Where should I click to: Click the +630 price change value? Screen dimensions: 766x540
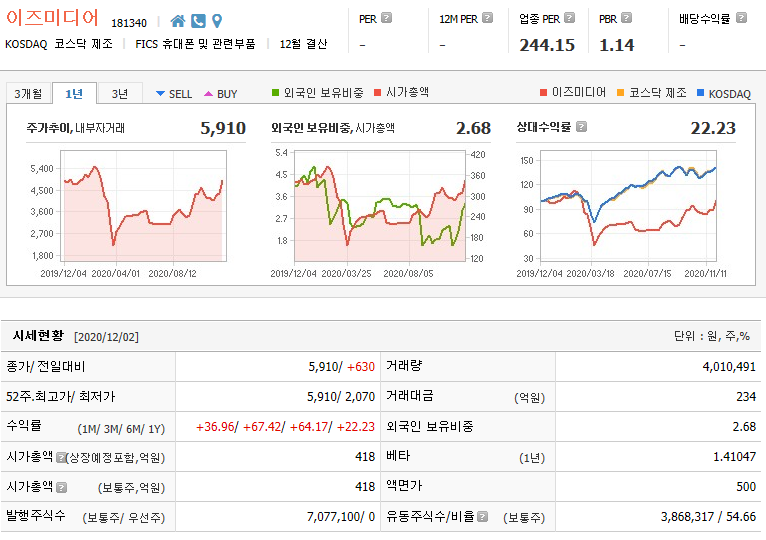[361, 367]
